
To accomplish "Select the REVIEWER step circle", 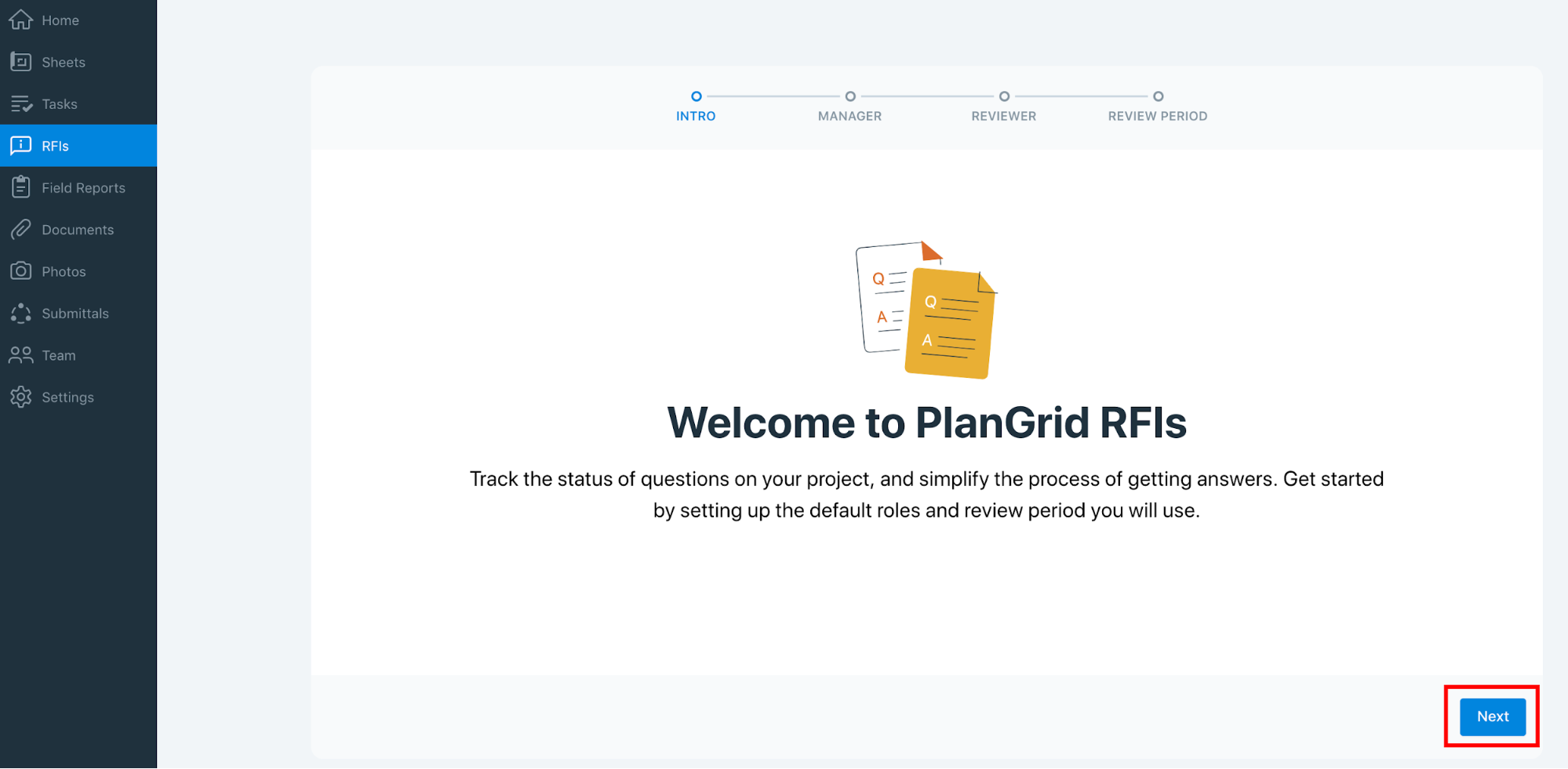I will click(x=1004, y=96).
